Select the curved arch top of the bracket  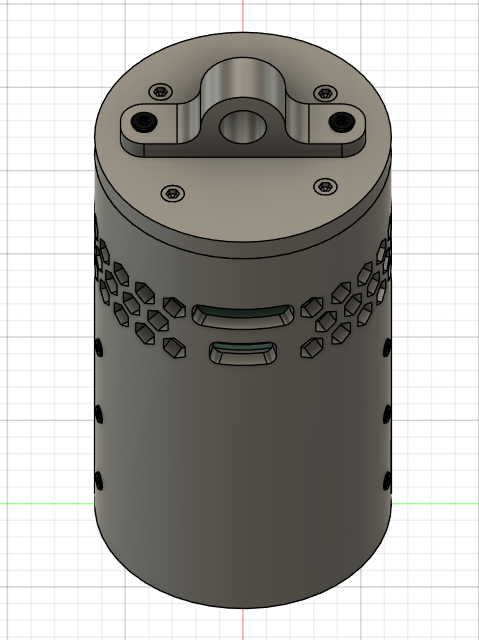[x=243, y=78]
